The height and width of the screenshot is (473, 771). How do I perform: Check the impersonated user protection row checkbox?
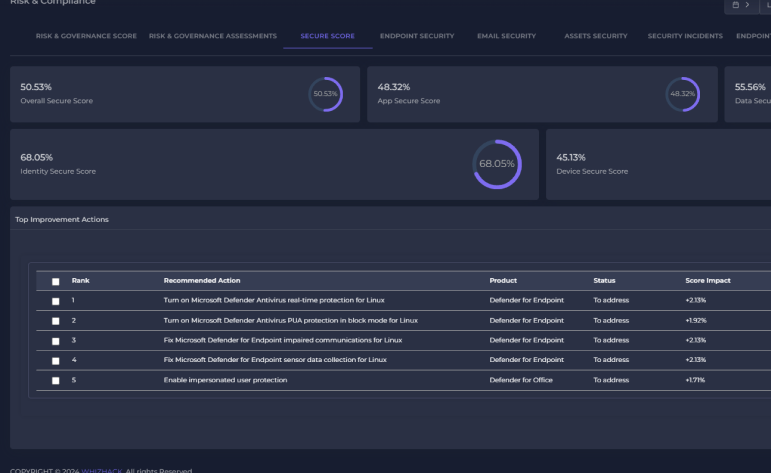click(x=56, y=381)
